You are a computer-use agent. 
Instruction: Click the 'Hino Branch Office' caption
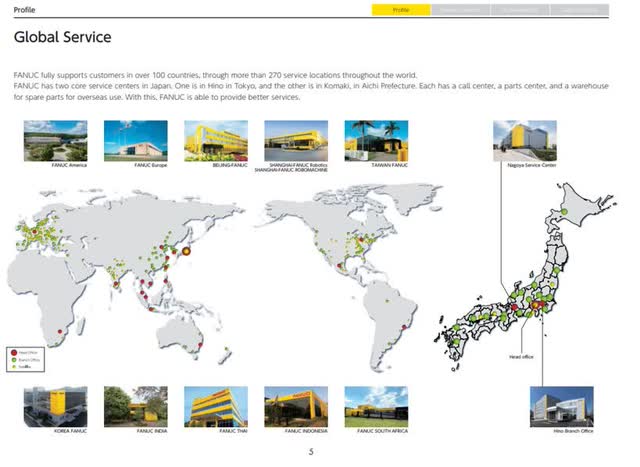click(573, 431)
